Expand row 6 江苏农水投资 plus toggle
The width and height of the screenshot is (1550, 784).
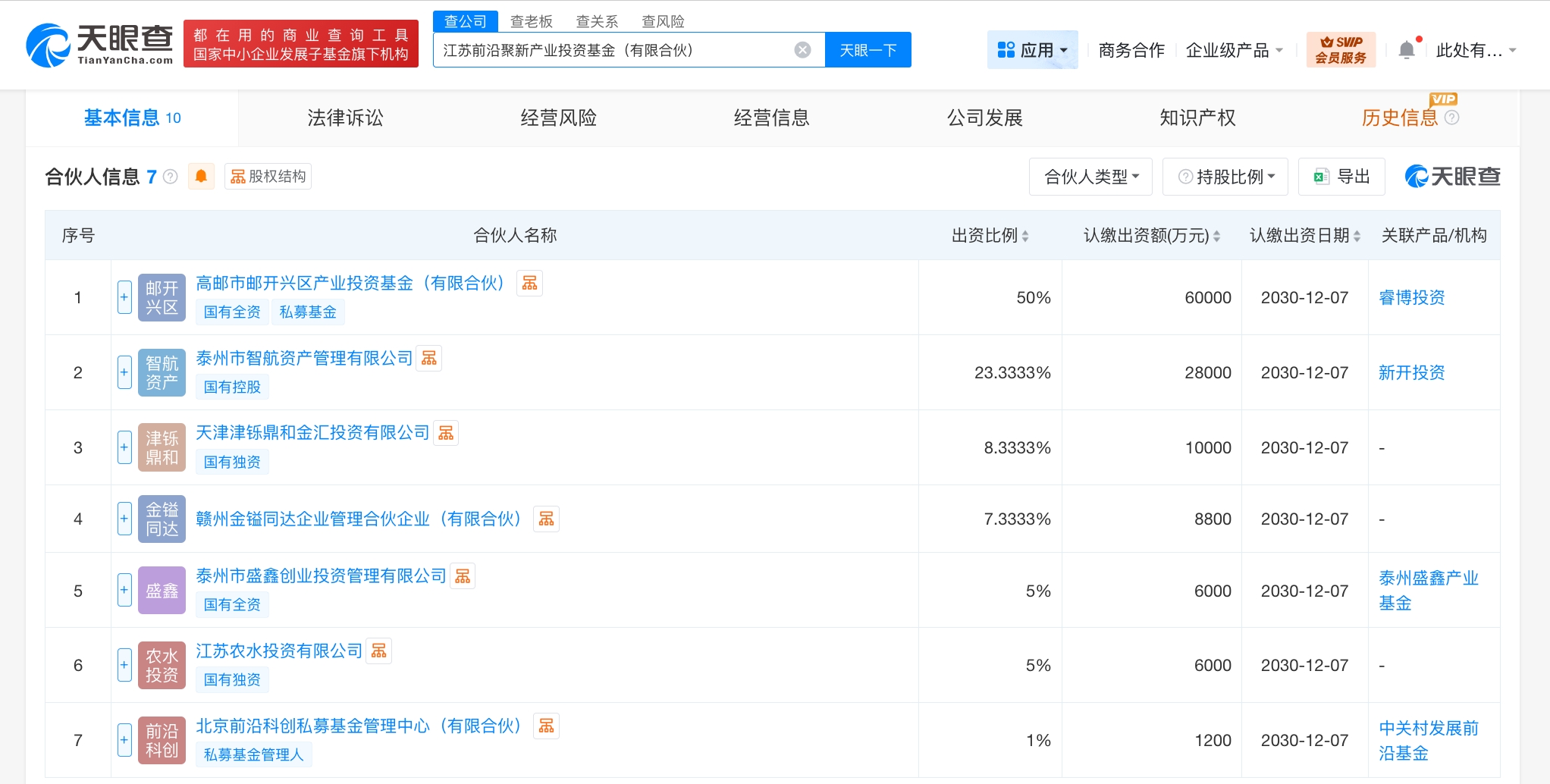pyautogui.click(x=124, y=665)
